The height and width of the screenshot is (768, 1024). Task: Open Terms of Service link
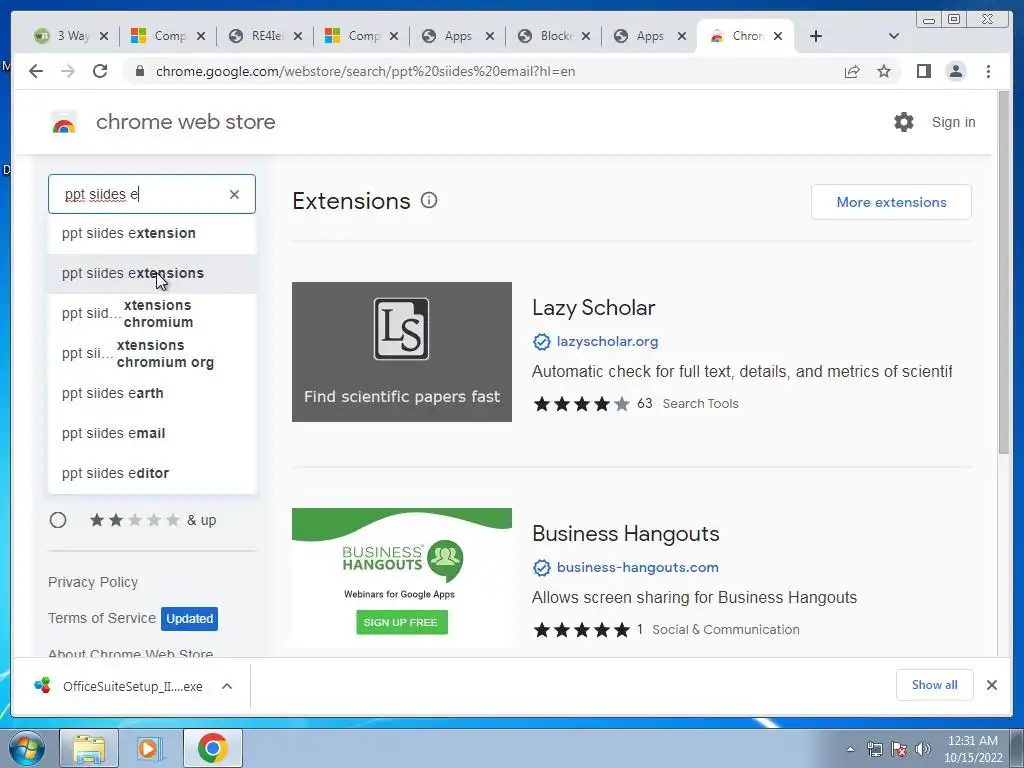pyautogui.click(x=102, y=618)
